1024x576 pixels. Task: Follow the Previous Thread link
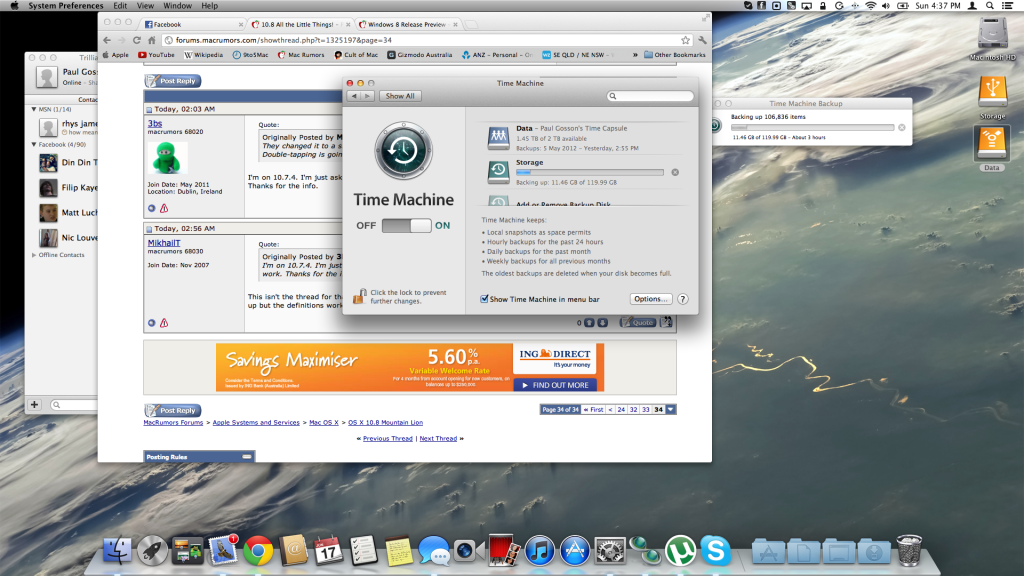click(387, 438)
